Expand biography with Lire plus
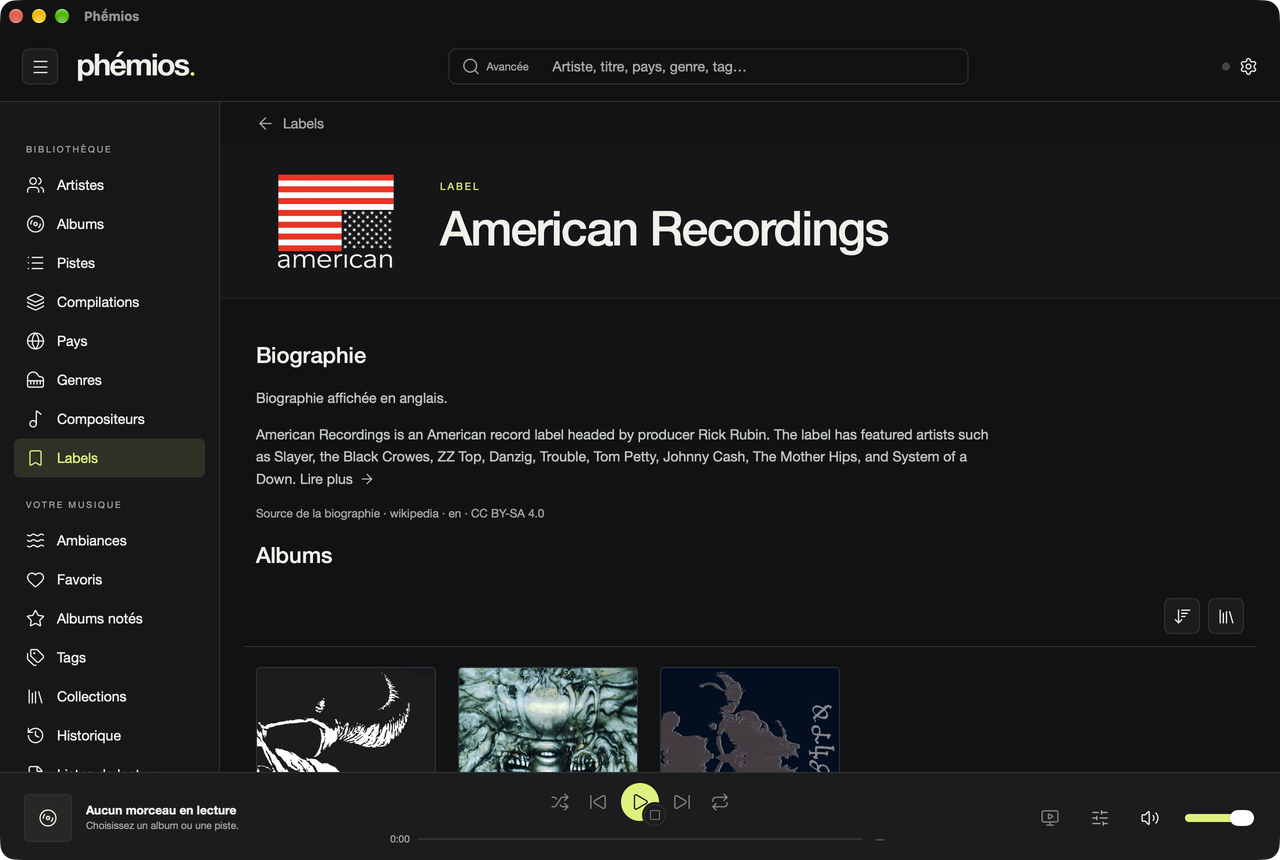 click(x=337, y=479)
